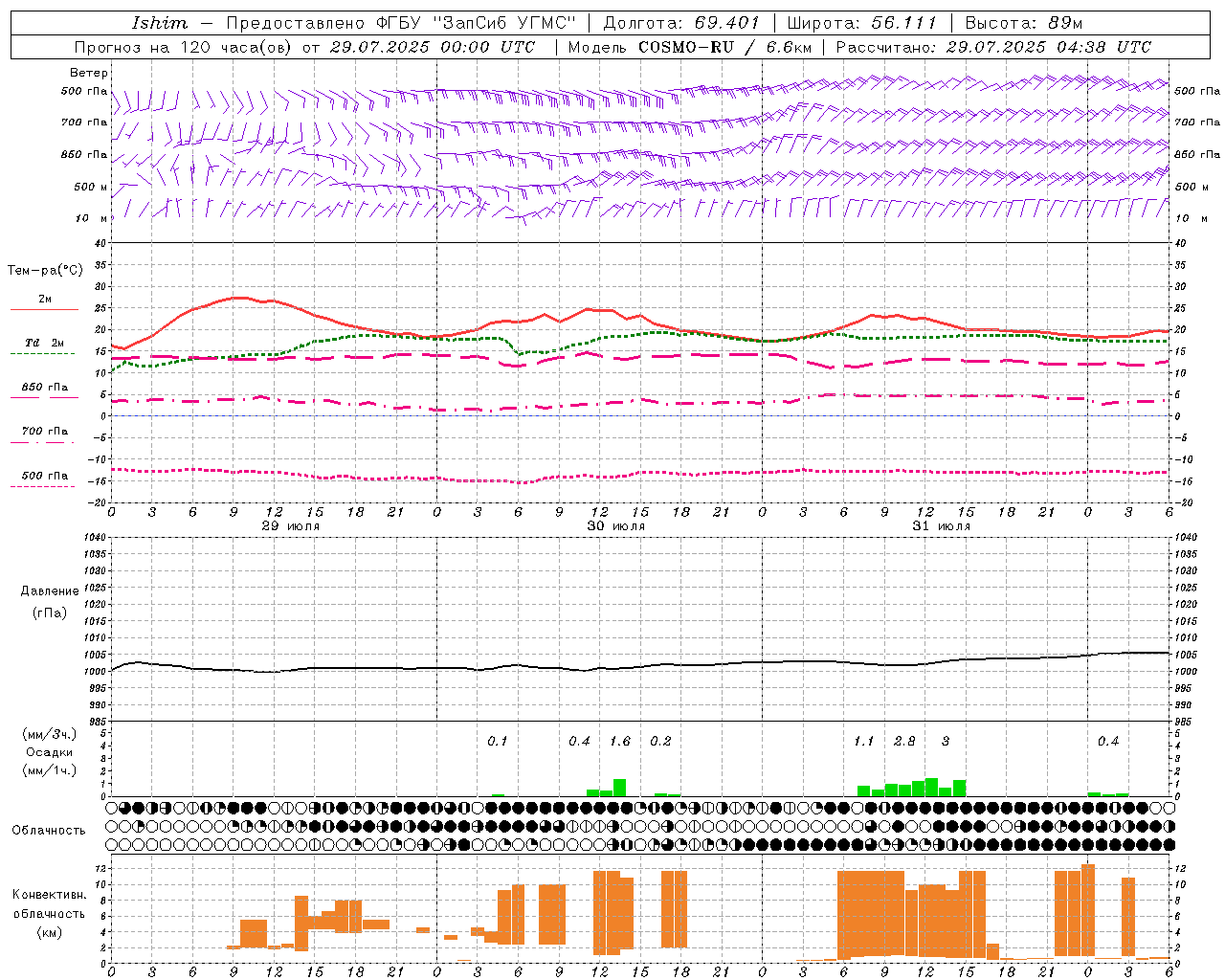Click the "850 гПа" temperature legend entry
1225x980 pixels.
(45, 388)
